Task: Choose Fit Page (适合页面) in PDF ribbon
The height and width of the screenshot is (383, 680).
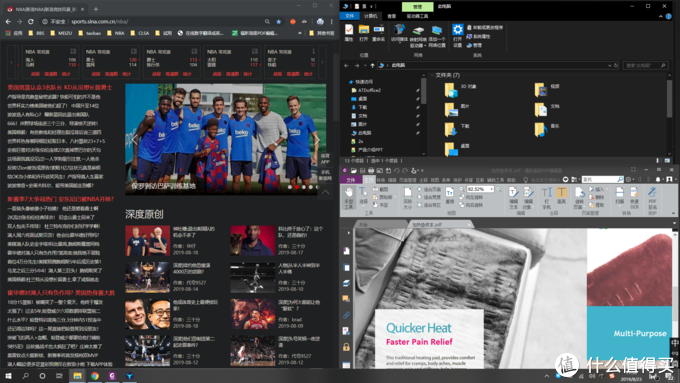Action: click(x=429, y=190)
